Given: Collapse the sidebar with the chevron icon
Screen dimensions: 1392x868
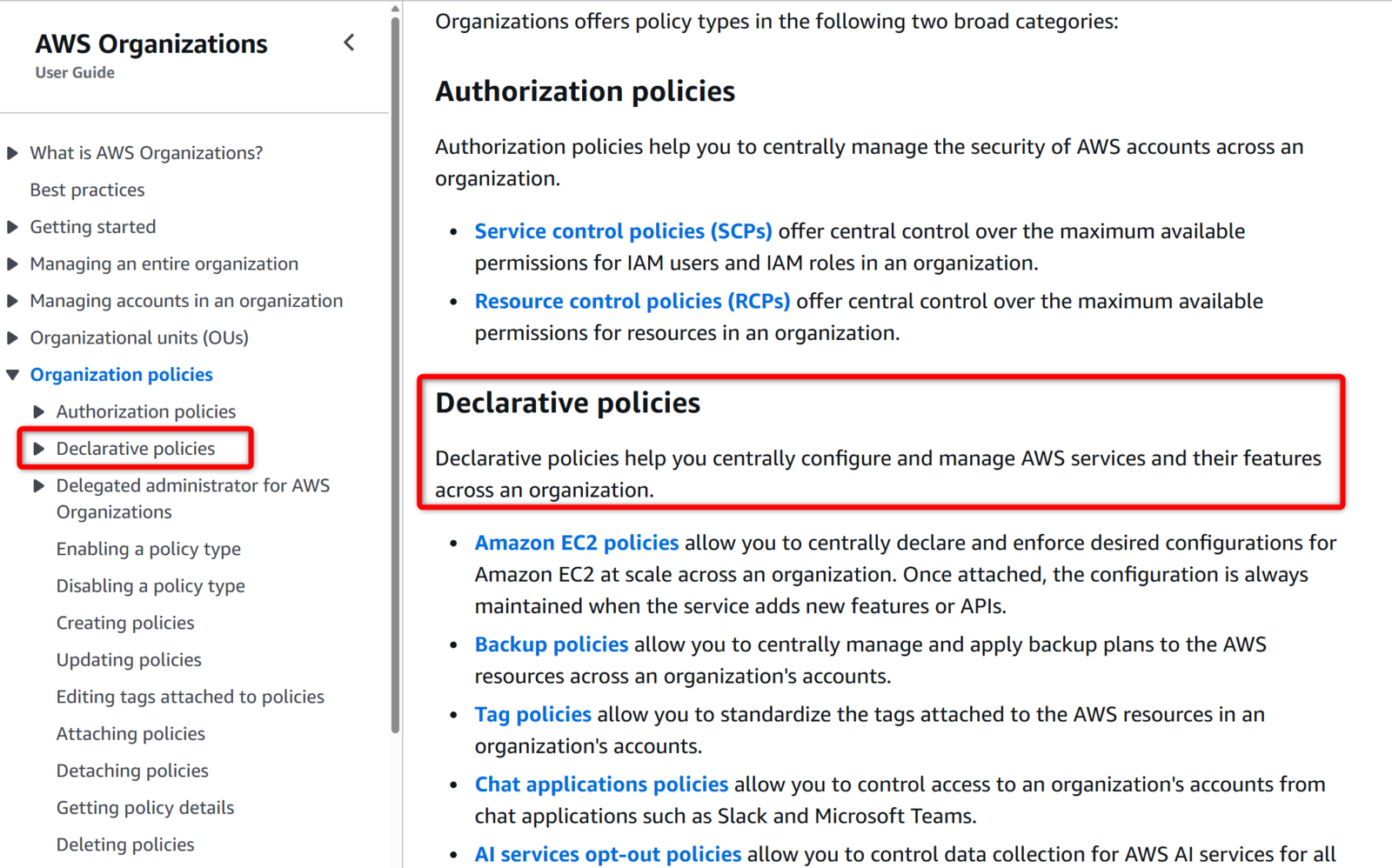Looking at the screenshot, I should pyautogui.click(x=349, y=43).
